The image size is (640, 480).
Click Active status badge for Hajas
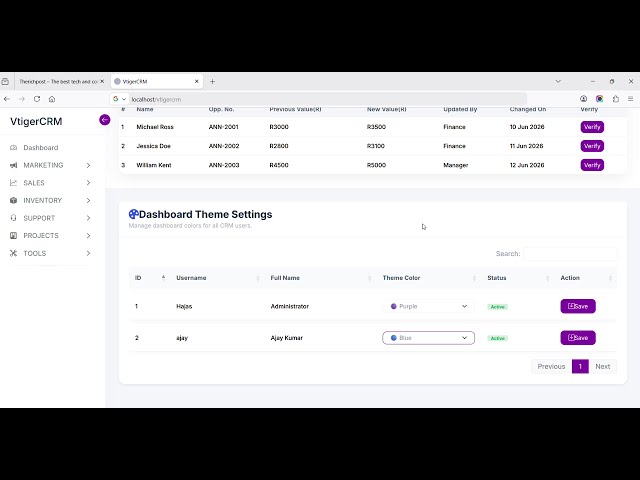point(498,307)
